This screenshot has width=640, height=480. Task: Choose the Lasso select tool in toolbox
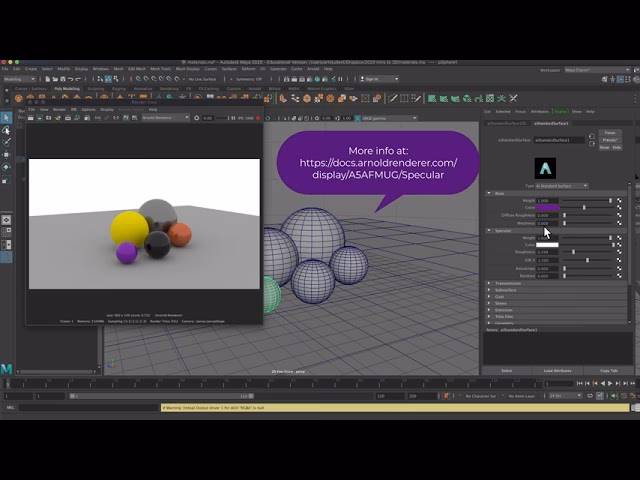pyautogui.click(x=6, y=130)
